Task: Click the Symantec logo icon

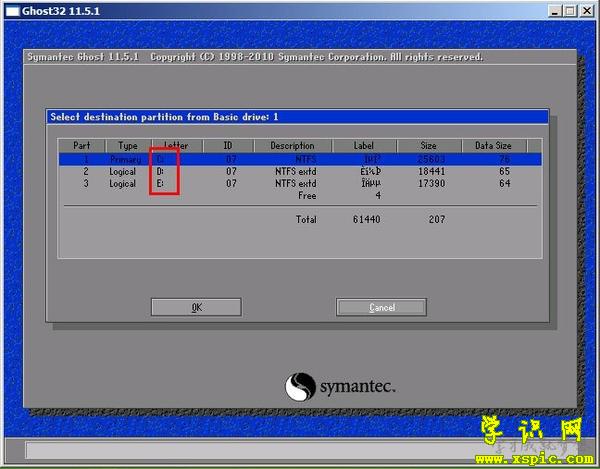Action: (x=300, y=387)
